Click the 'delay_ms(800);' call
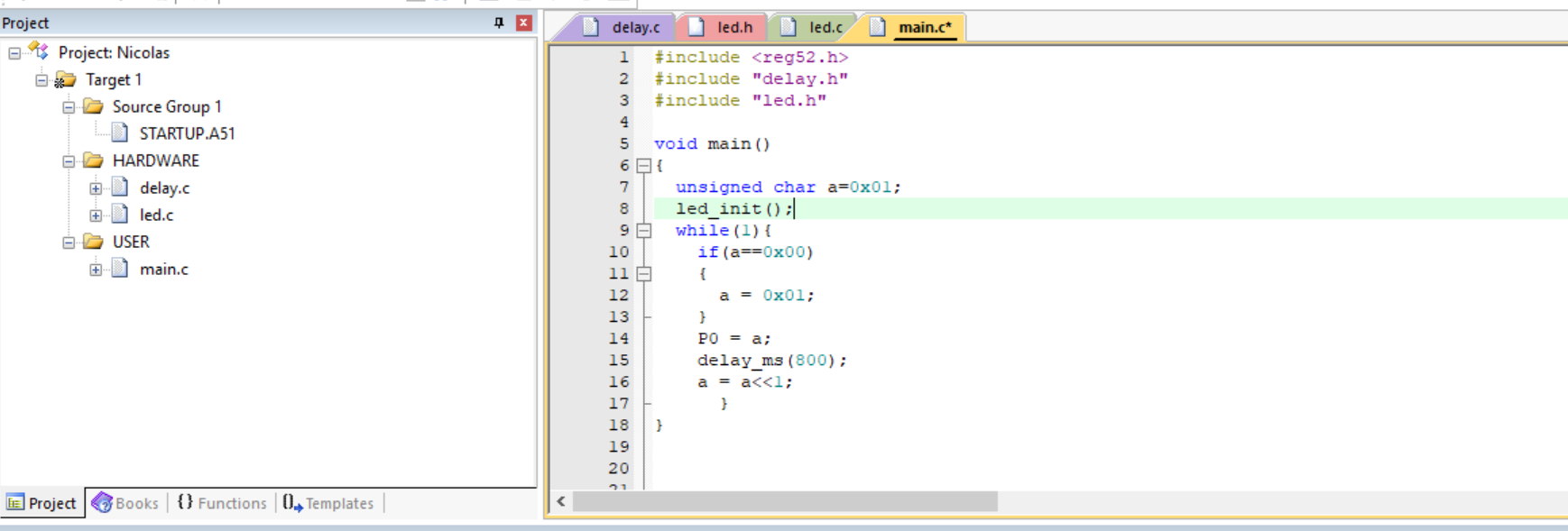This screenshot has width=1568, height=531. (x=772, y=361)
